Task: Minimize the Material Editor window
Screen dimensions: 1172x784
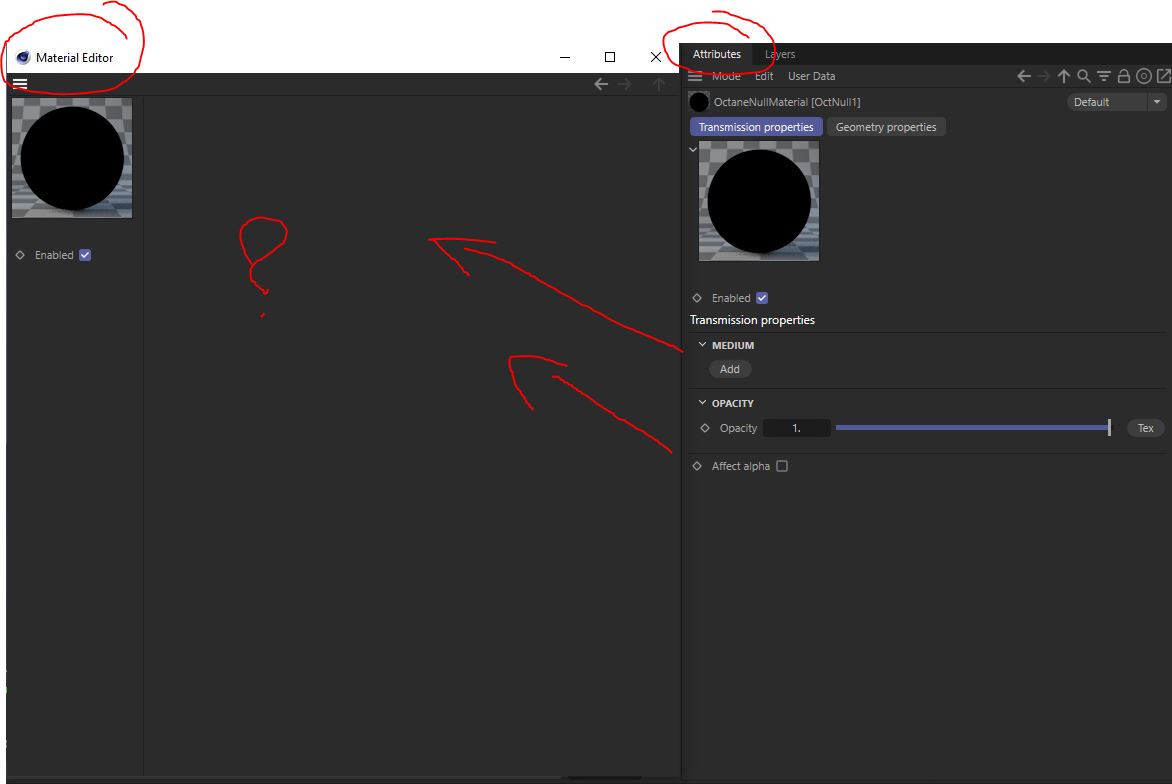Action: 565,57
